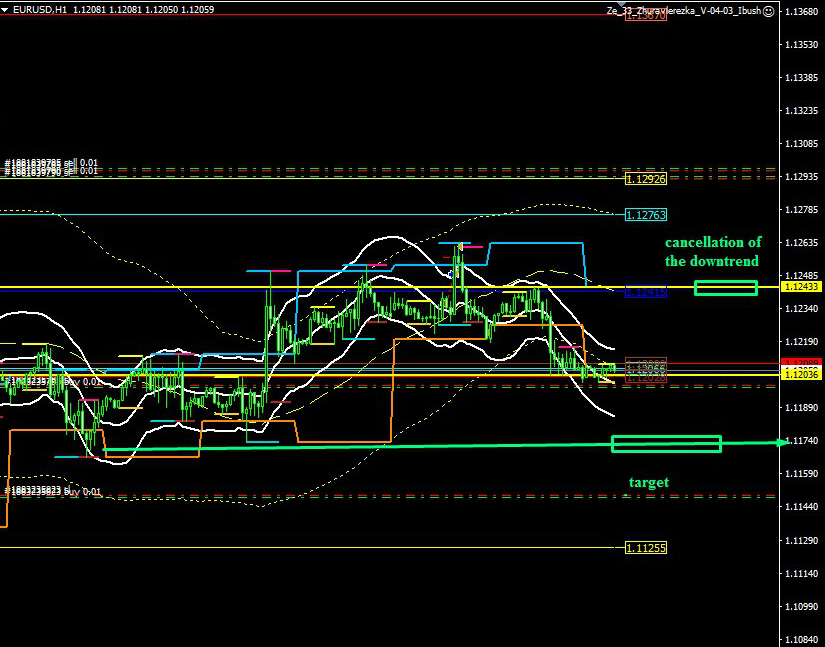Click the red 1.13670 price tag
The width and height of the screenshot is (825, 647).
coord(645,16)
